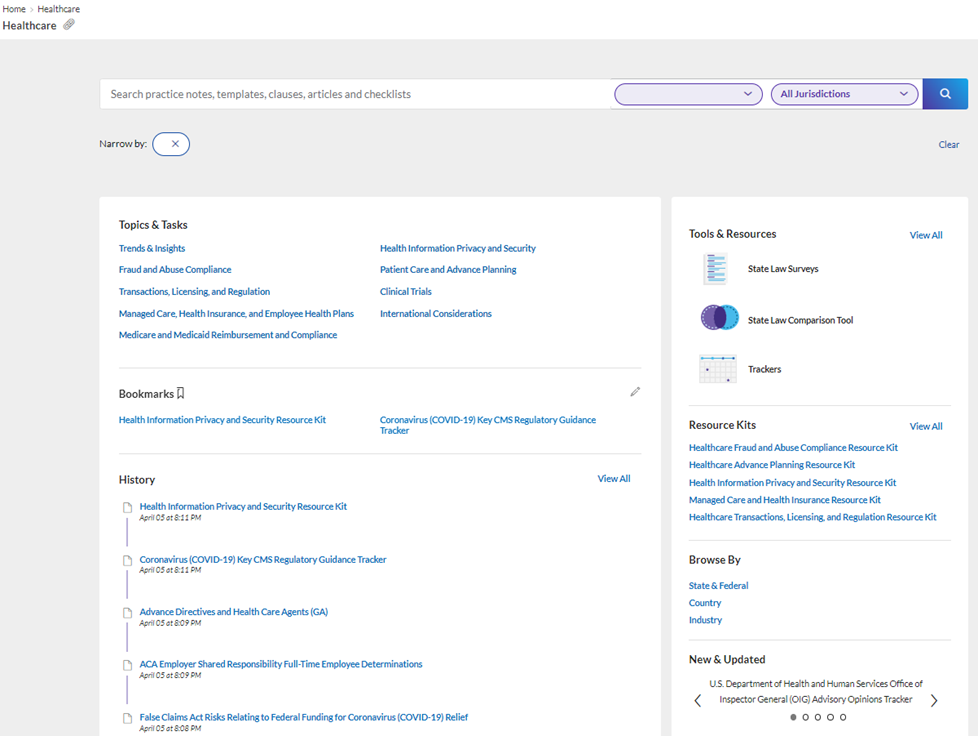Browse by State & Federal
The height and width of the screenshot is (736, 978).
[718, 586]
